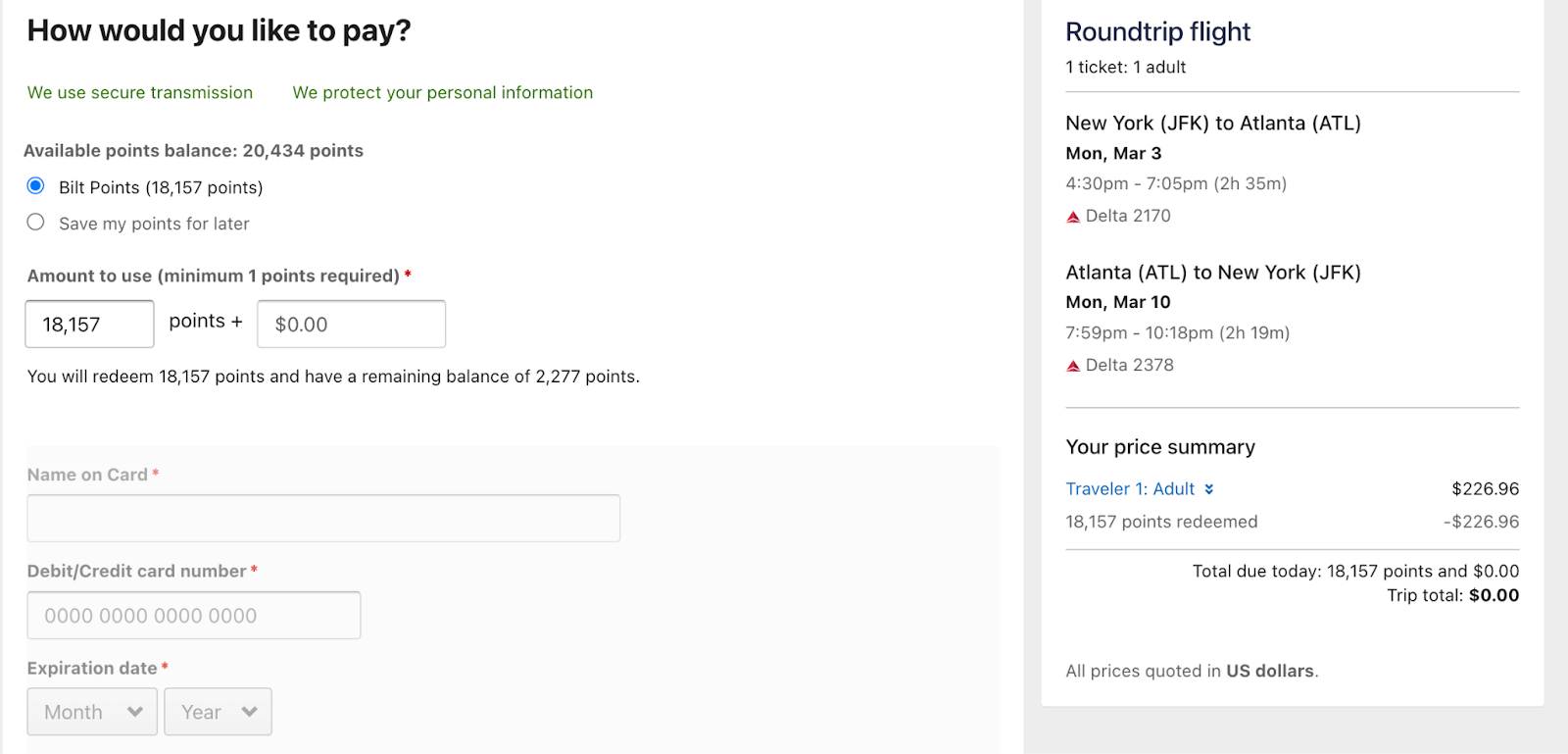Click the $0.00 cash amount field
The image size is (1568, 754).
[351, 325]
